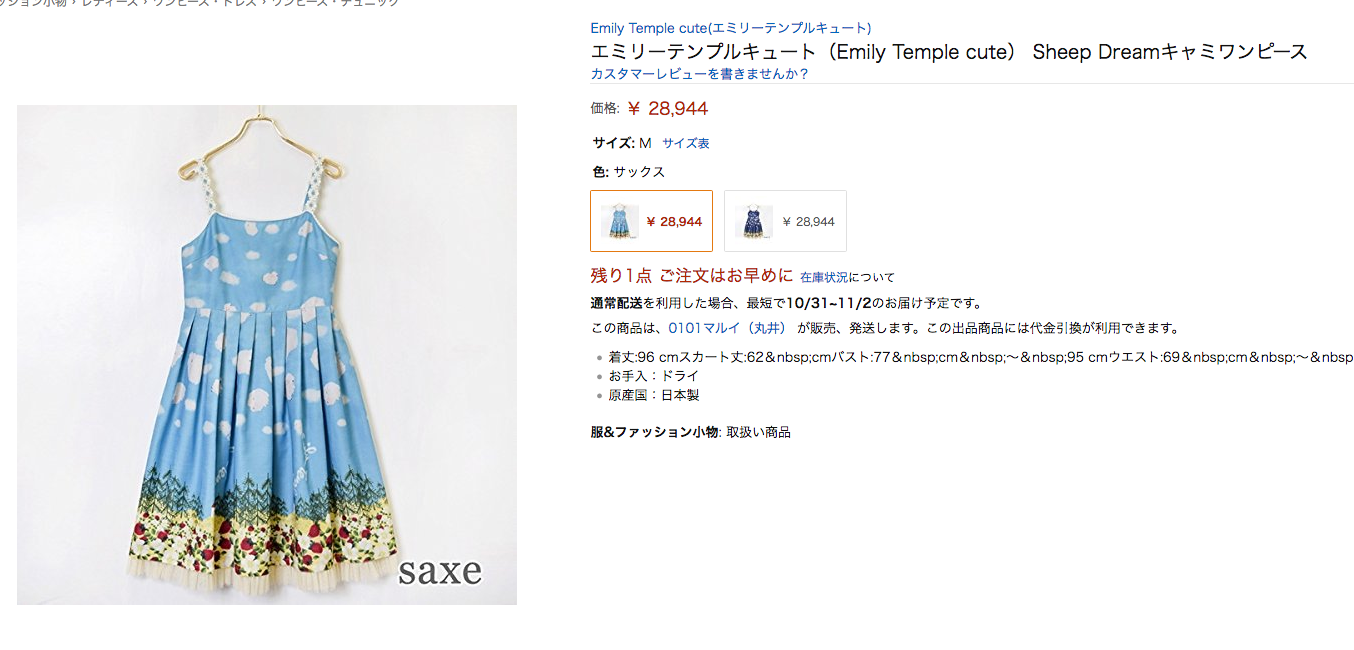Open the 在庫状況 stock status link
Viewport: 1354px width, 650px height.
(824, 277)
